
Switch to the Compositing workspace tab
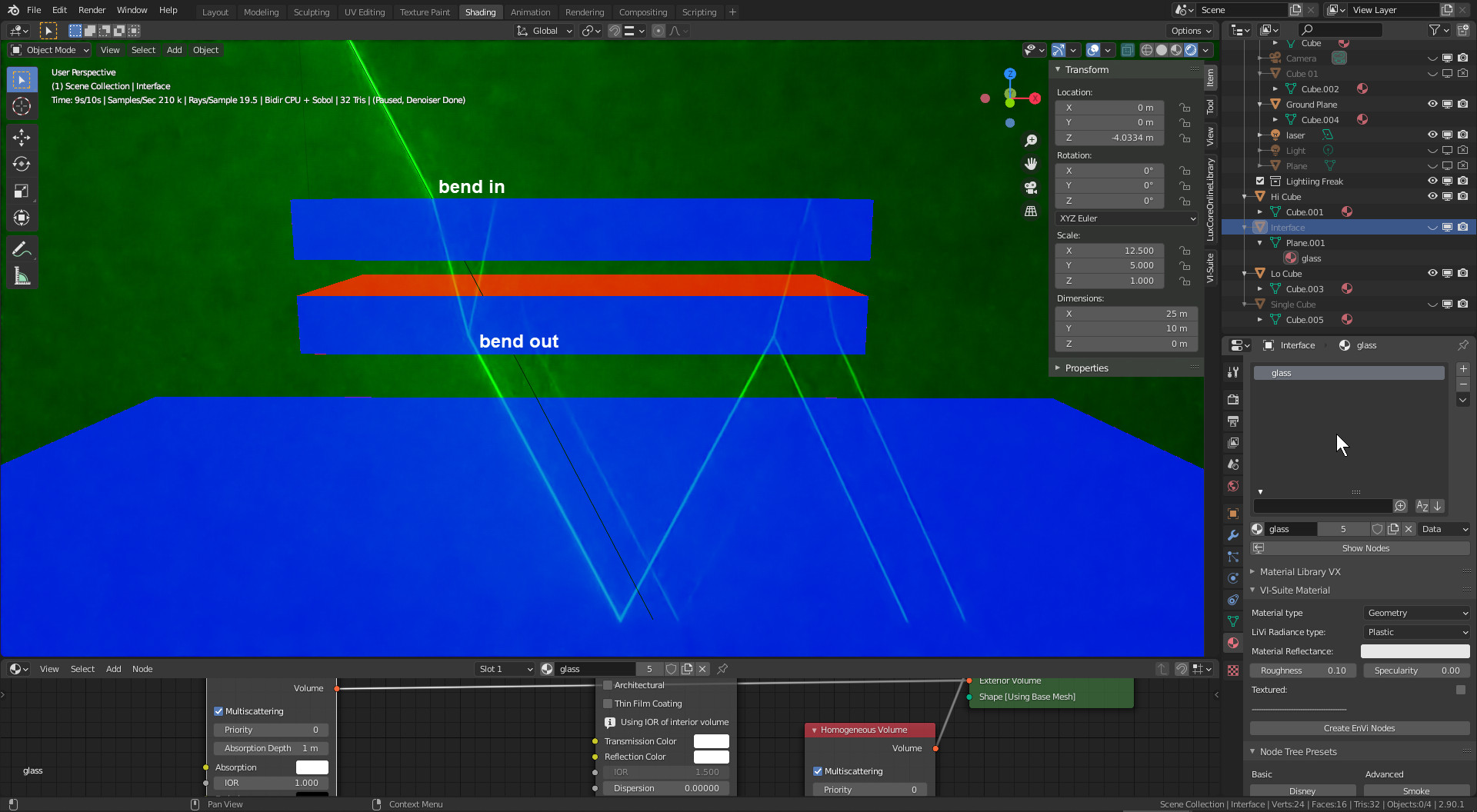642,12
